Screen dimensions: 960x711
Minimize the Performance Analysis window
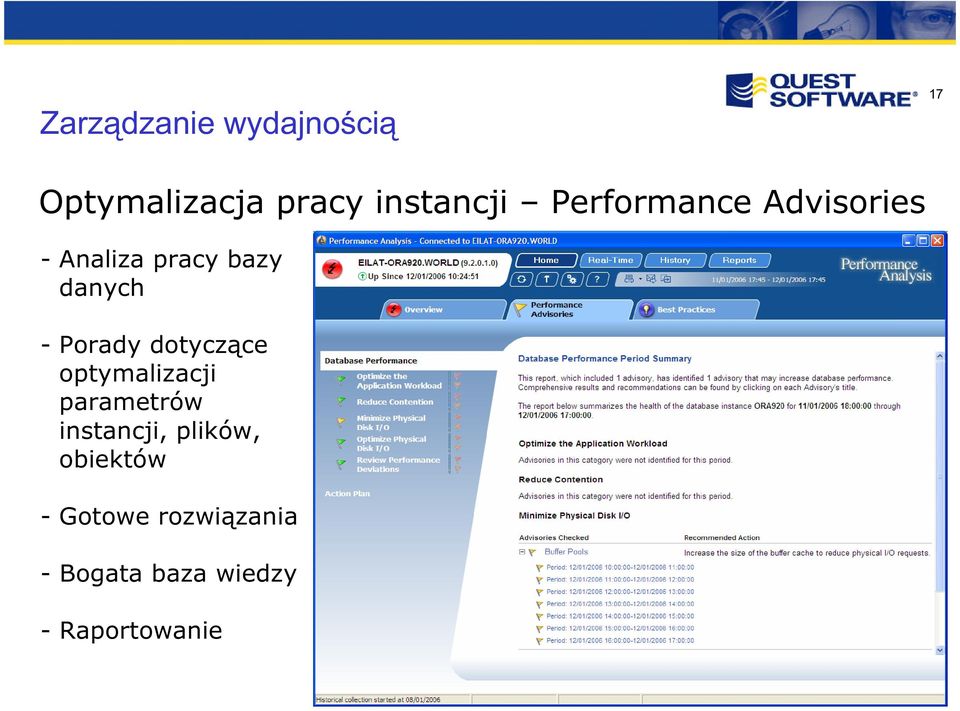coord(909,241)
